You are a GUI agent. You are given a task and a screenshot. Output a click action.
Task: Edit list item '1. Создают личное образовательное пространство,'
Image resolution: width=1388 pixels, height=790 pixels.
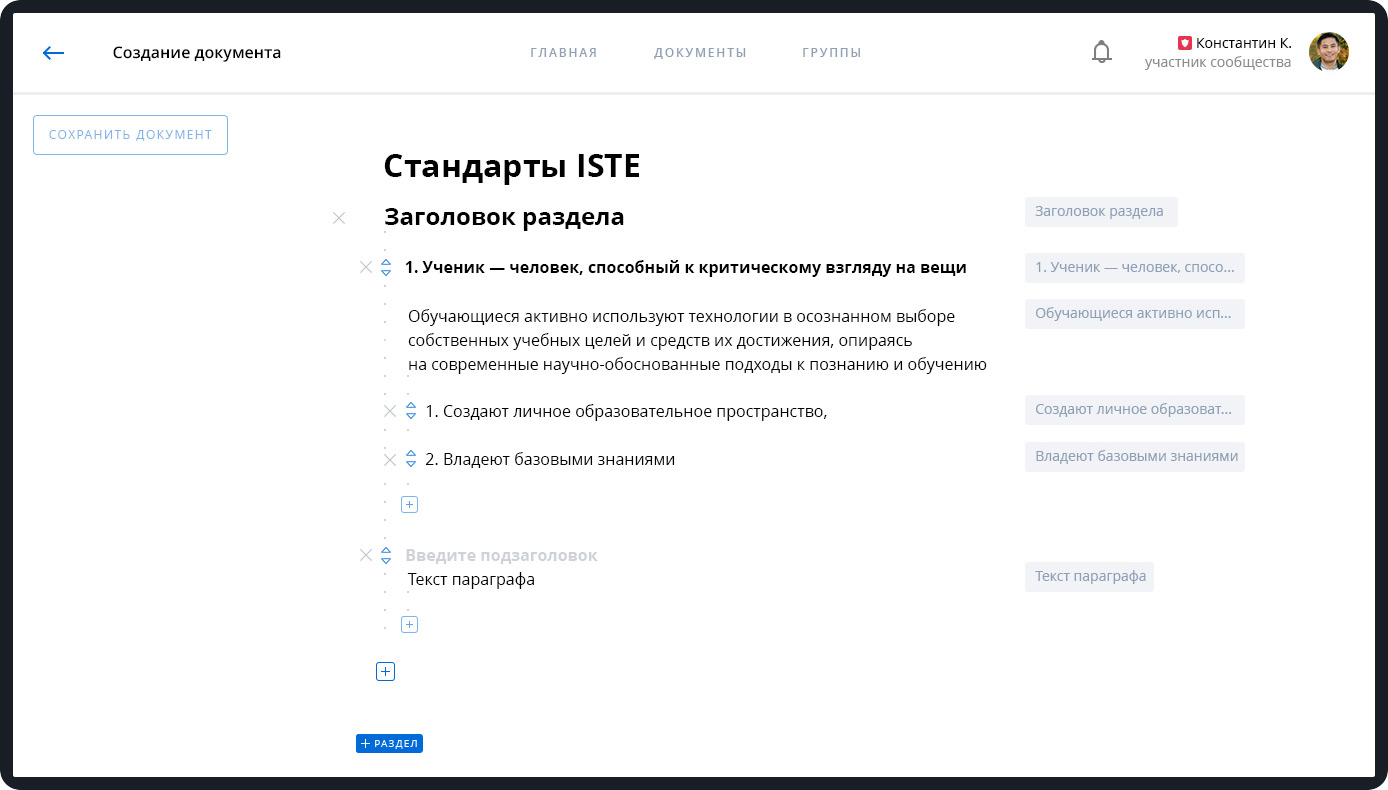[626, 411]
